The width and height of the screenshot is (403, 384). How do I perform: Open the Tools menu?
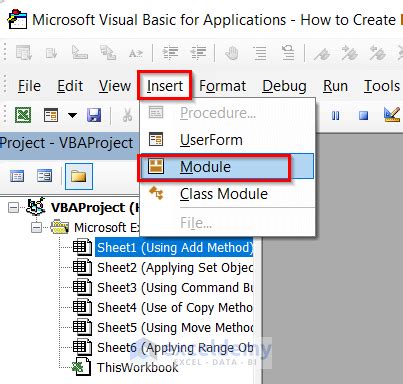click(382, 86)
